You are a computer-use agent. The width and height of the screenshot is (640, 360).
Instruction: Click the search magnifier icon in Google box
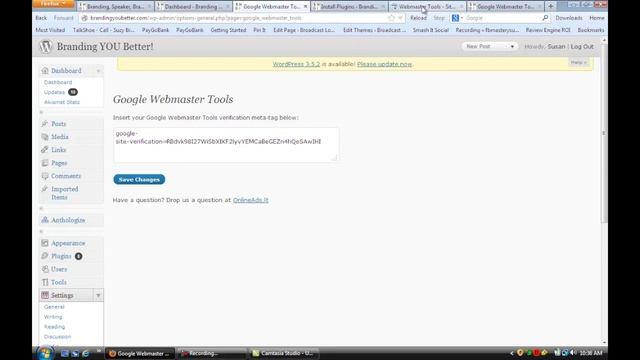545,18
